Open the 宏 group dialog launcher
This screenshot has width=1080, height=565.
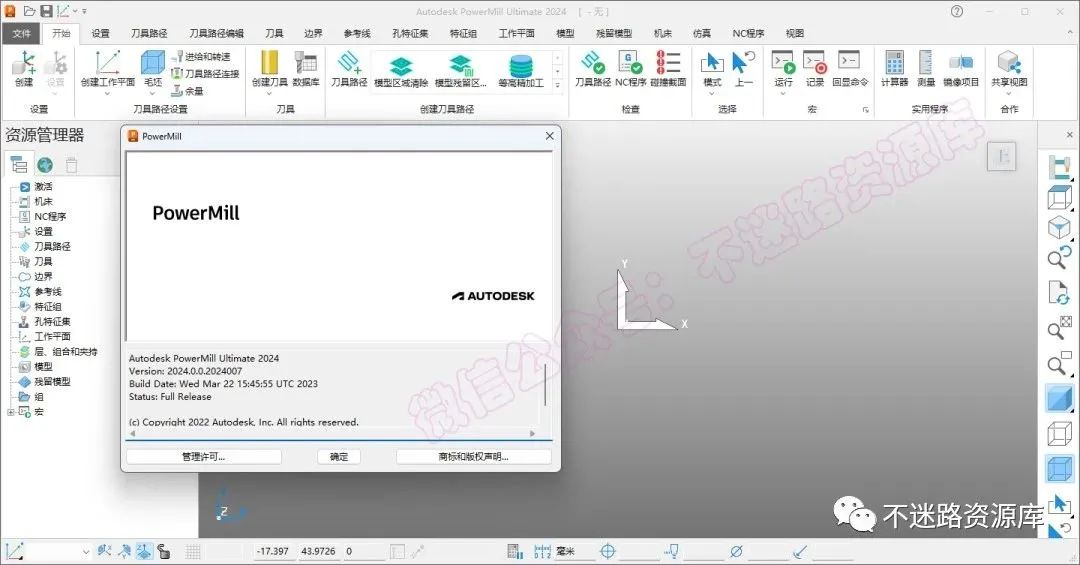click(x=866, y=110)
